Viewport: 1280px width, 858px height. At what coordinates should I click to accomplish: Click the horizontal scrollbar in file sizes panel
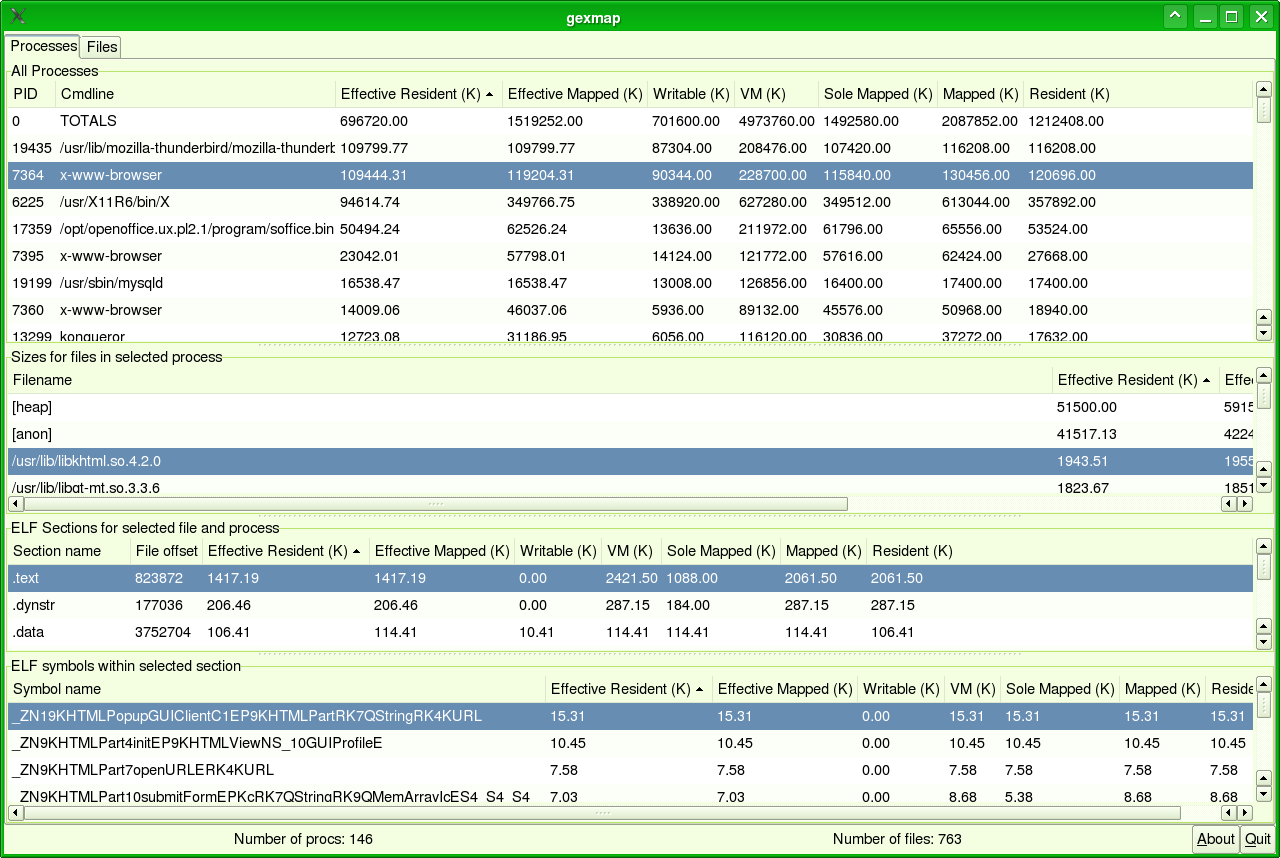tap(435, 505)
